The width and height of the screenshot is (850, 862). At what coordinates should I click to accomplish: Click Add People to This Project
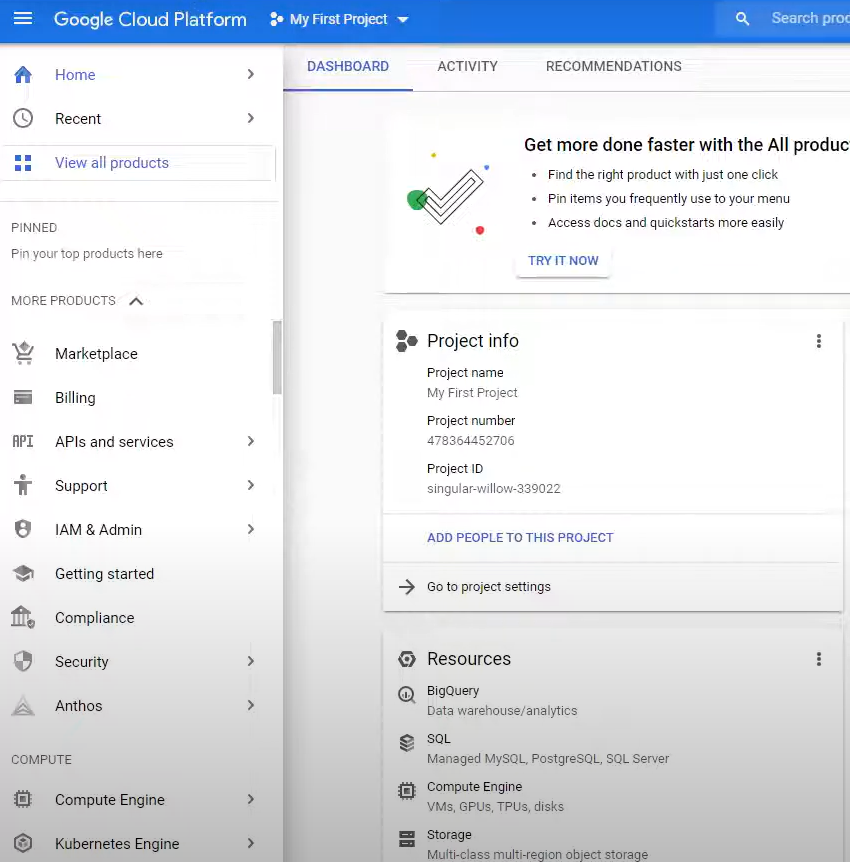[520, 538]
